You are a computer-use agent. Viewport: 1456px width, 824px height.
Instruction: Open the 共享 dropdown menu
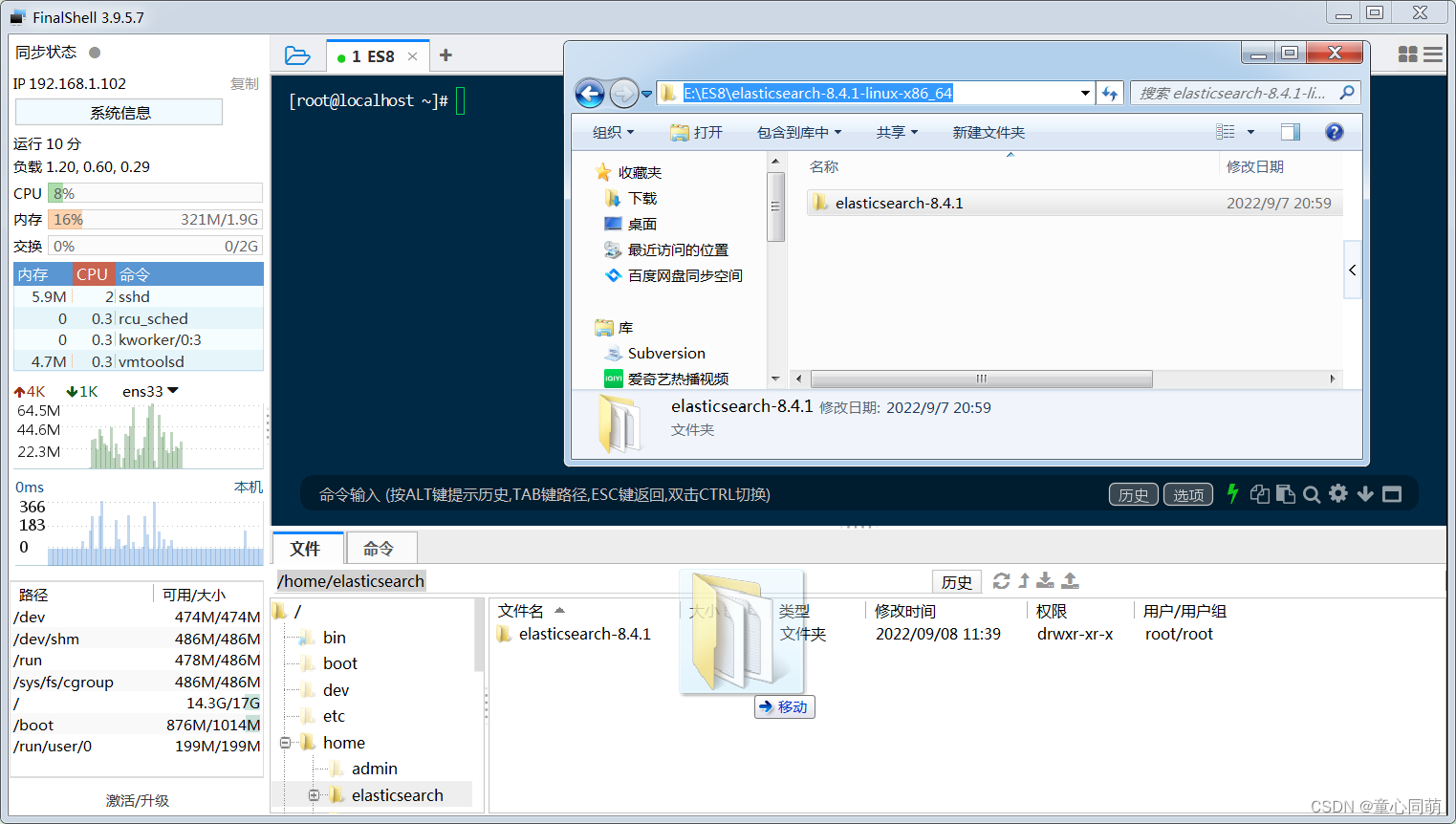[897, 132]
